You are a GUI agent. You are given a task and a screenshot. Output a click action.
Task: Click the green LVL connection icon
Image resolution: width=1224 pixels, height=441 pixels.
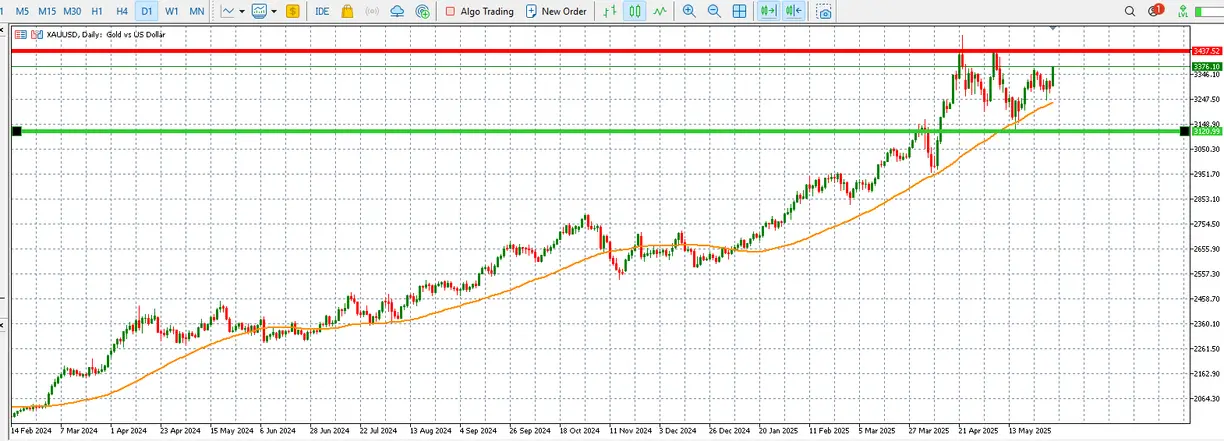[1184, 11]
